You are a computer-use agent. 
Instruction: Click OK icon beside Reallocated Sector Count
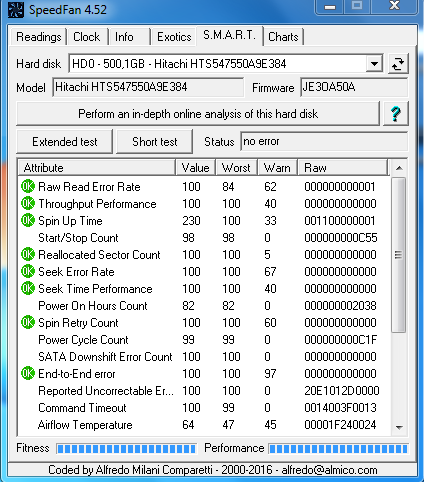point(28,254)
